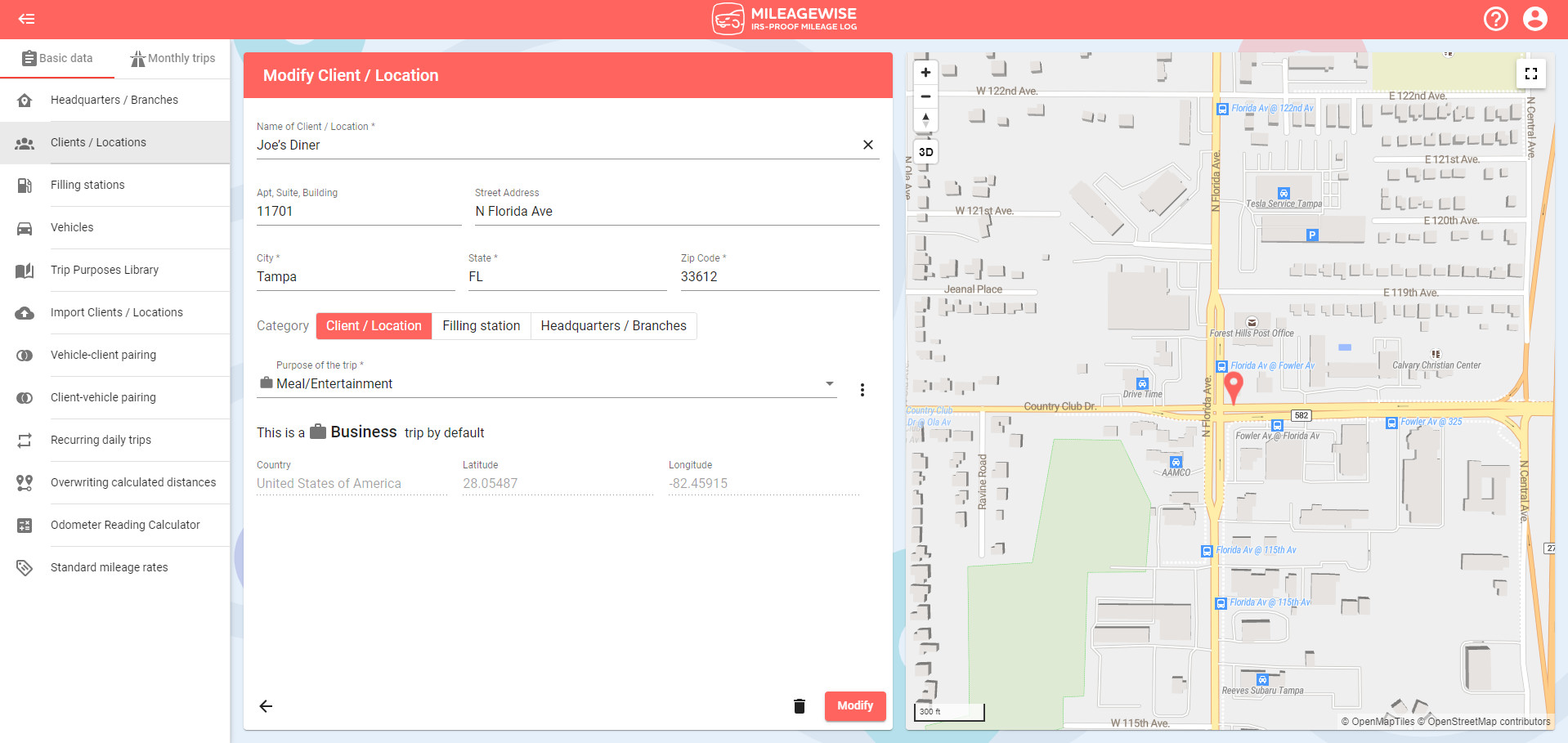Open Recurring daily trips

114,440
